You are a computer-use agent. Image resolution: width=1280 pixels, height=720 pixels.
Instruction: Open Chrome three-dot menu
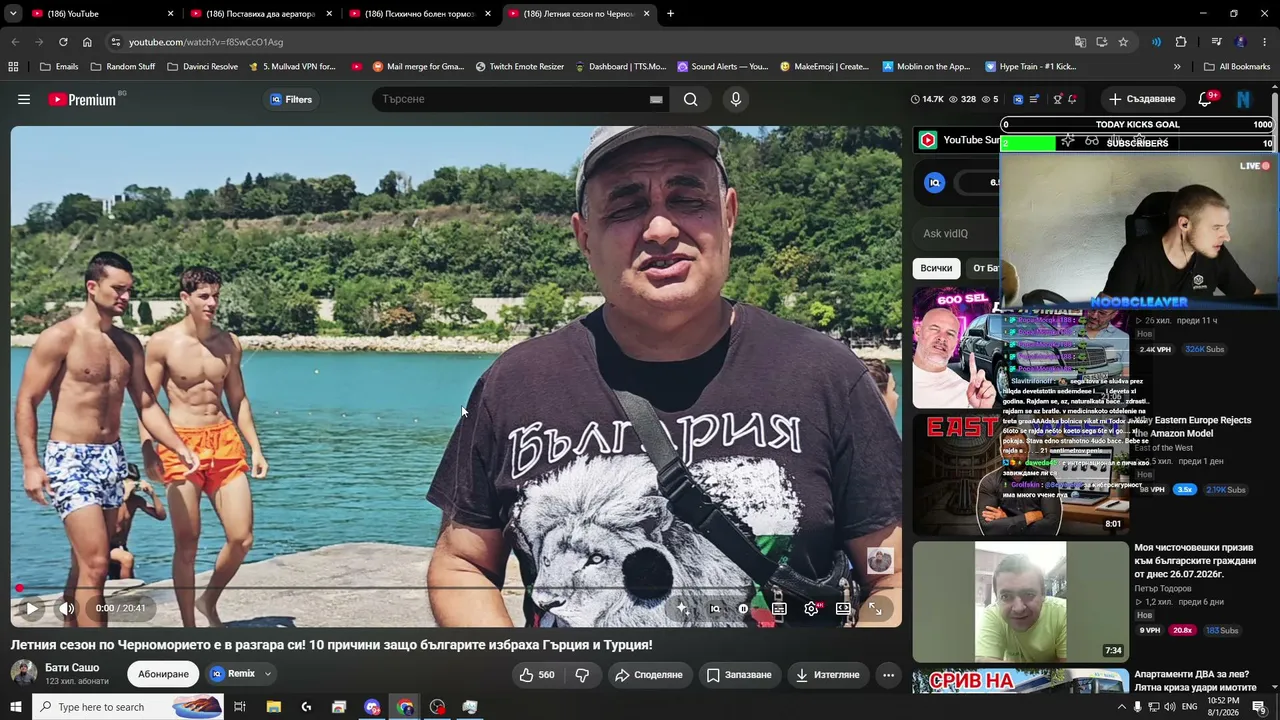pos(1265,42)
